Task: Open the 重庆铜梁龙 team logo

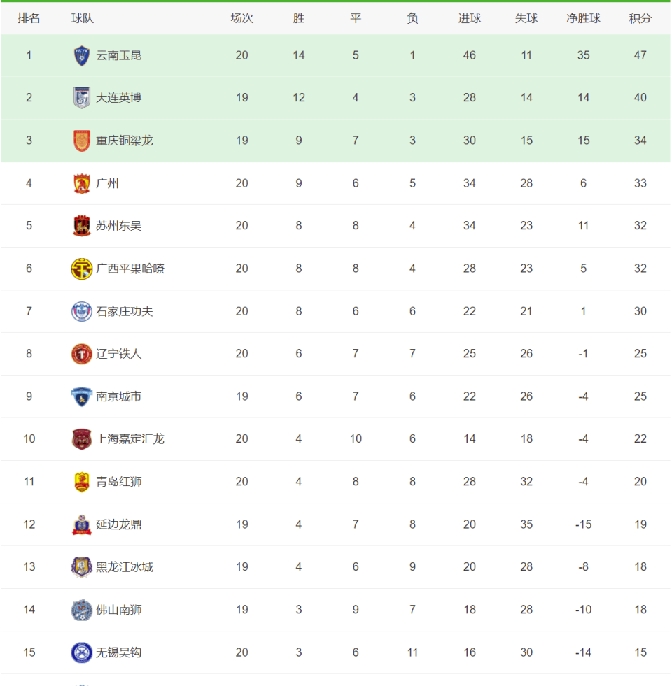Action: (x=81, y=140)
